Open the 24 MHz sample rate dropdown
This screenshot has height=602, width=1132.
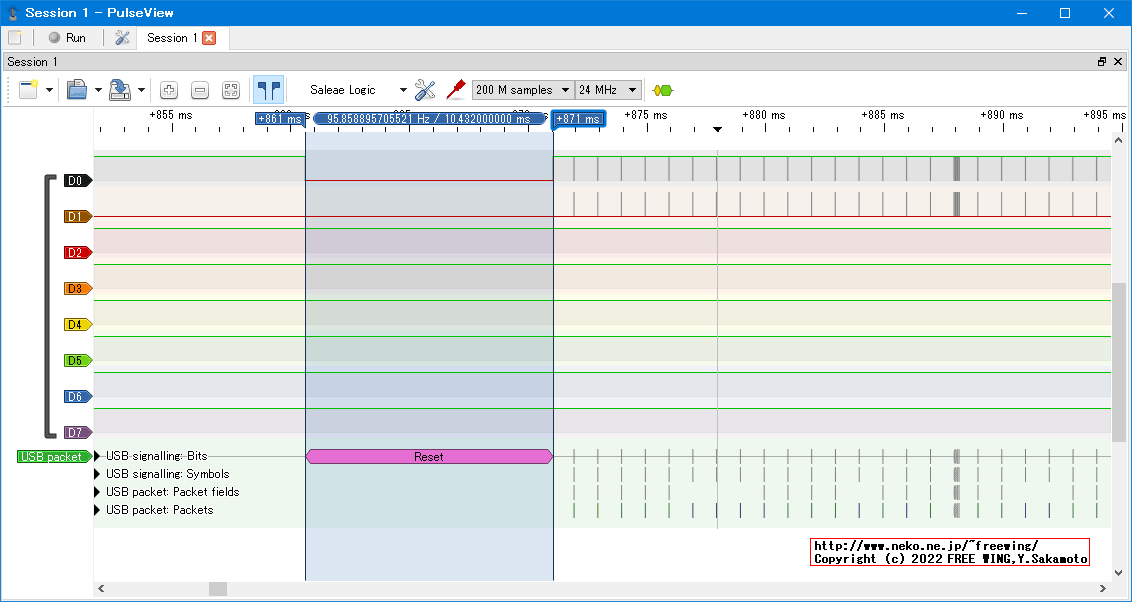[608, 90]
